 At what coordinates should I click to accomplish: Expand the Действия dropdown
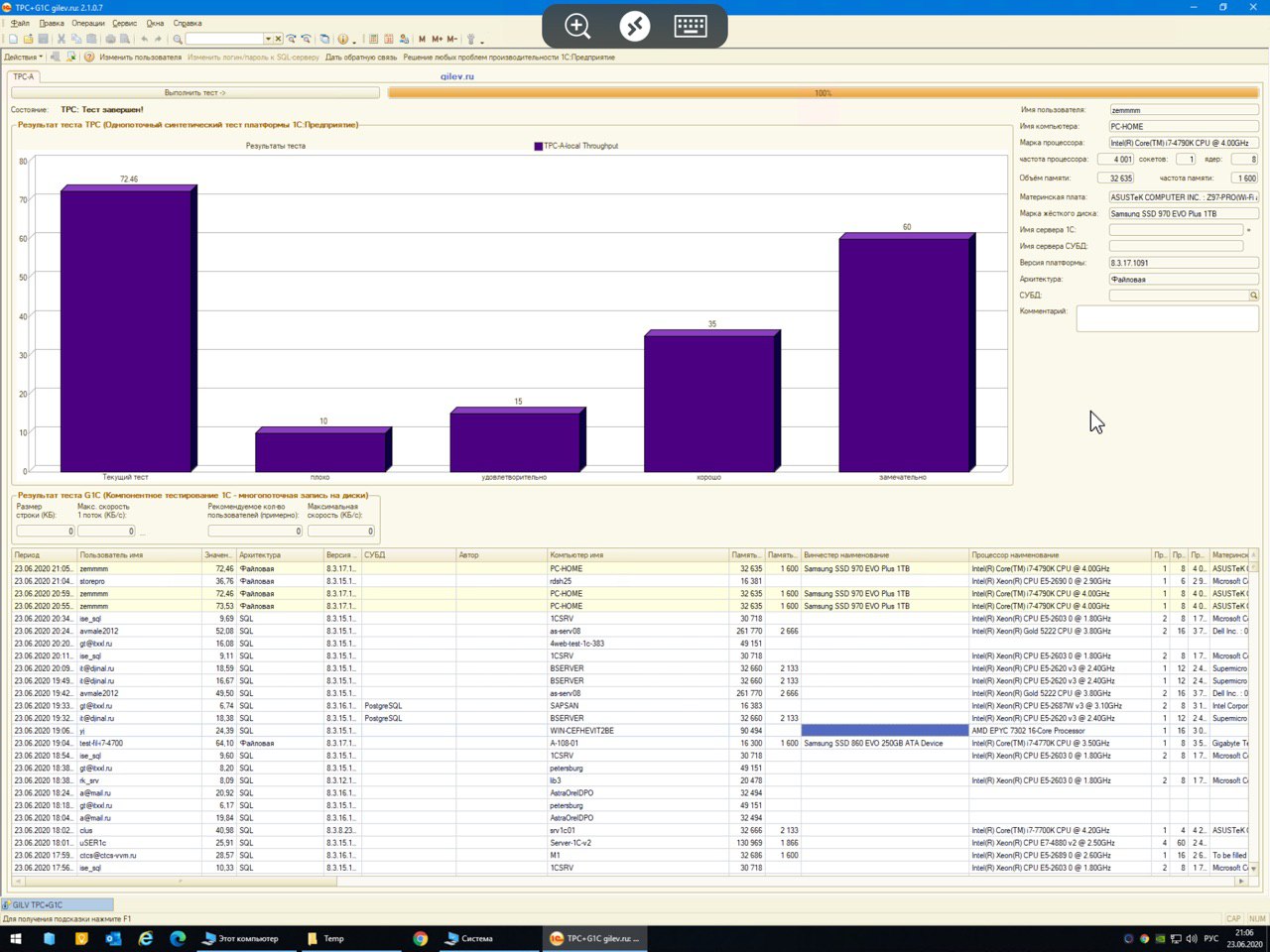tap(24, 57)
